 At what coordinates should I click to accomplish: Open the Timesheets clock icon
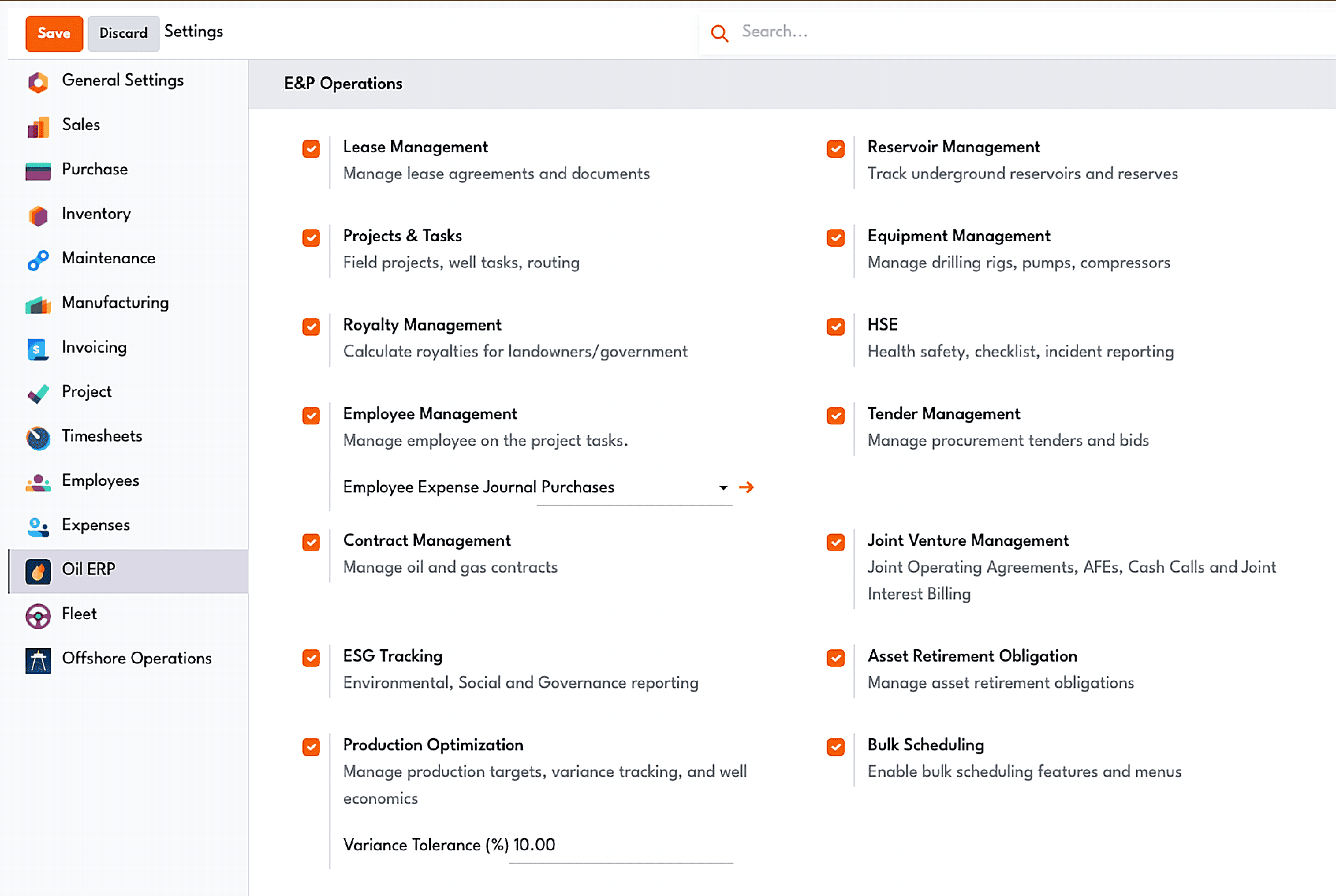point(38,437)
